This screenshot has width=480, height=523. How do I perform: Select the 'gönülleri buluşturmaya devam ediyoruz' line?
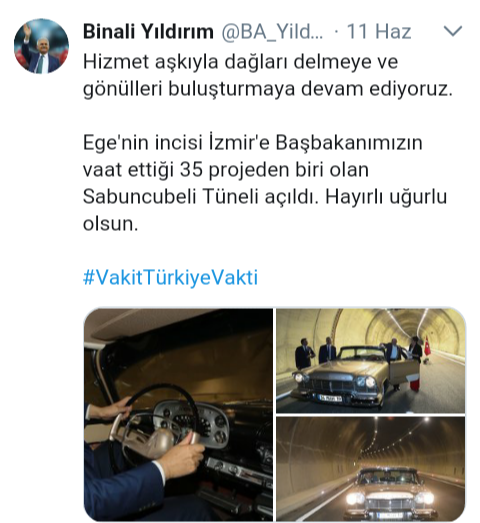click(268, 89)
